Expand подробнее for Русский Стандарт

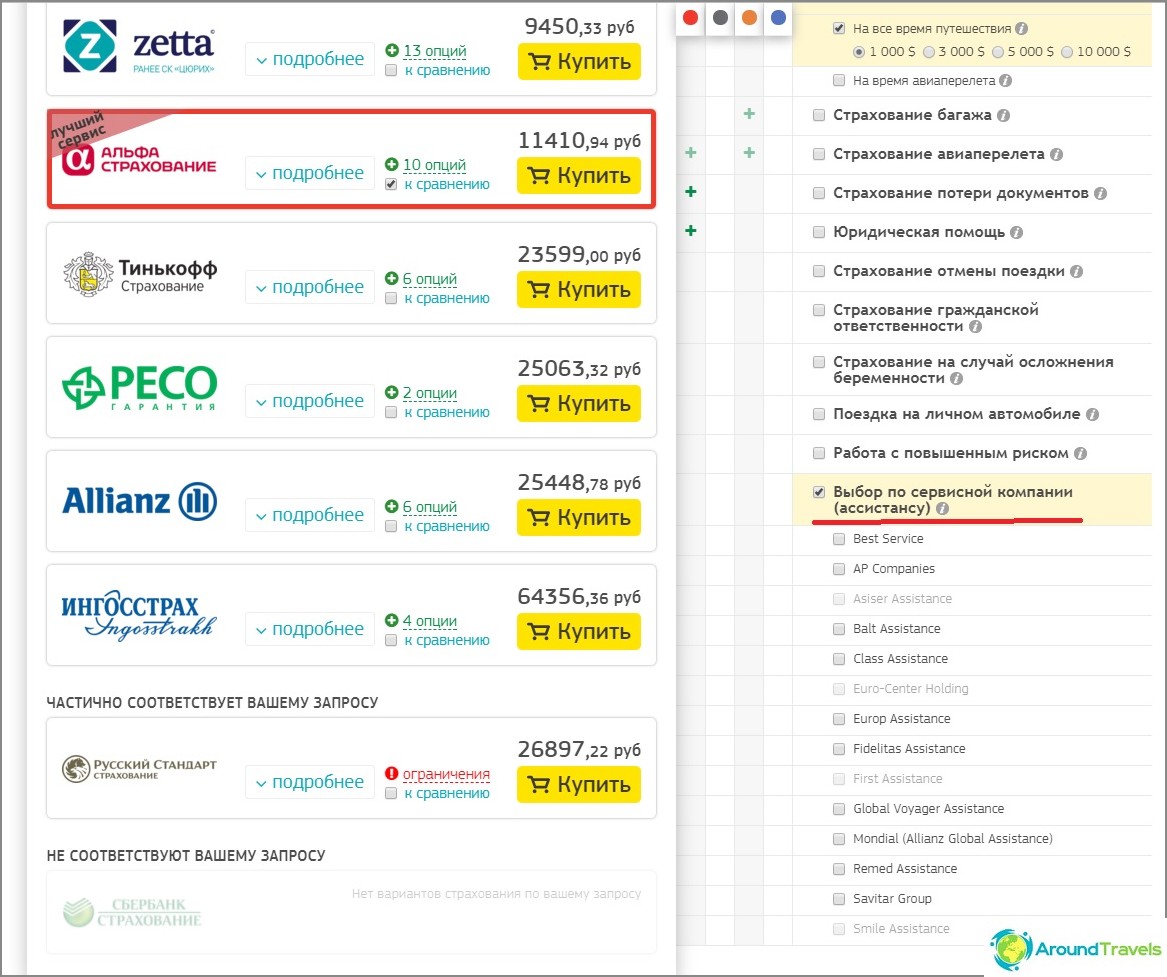coord(310,781)
